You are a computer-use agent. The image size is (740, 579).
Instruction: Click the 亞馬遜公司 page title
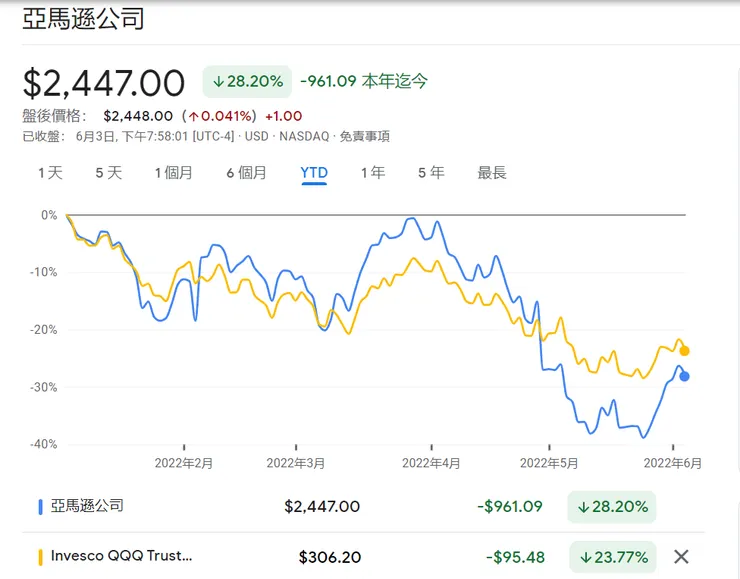pos(83,19)
